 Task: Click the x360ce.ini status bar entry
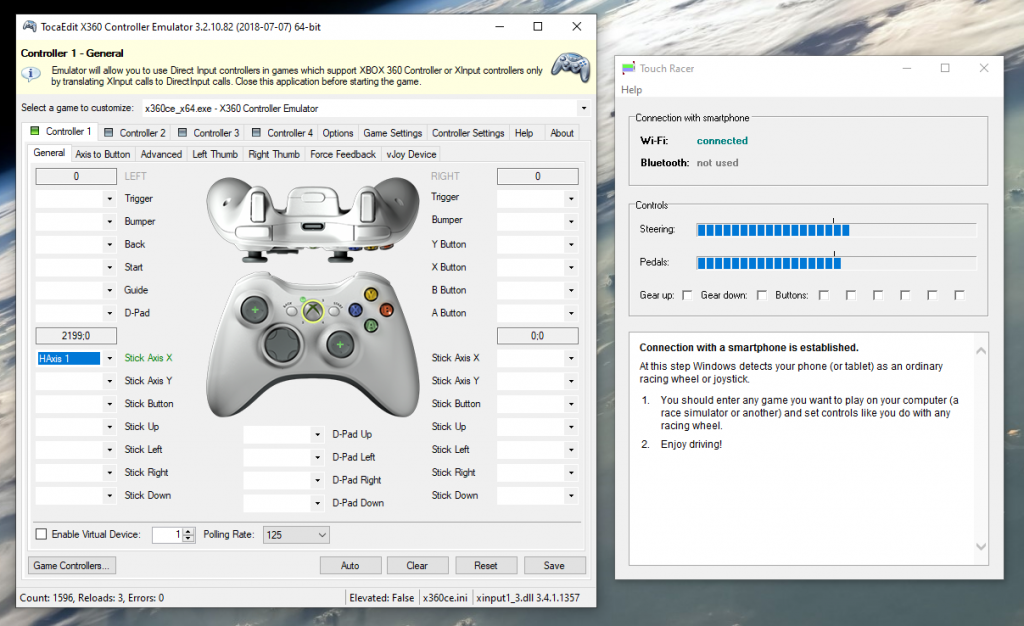[x=445, y=597]
